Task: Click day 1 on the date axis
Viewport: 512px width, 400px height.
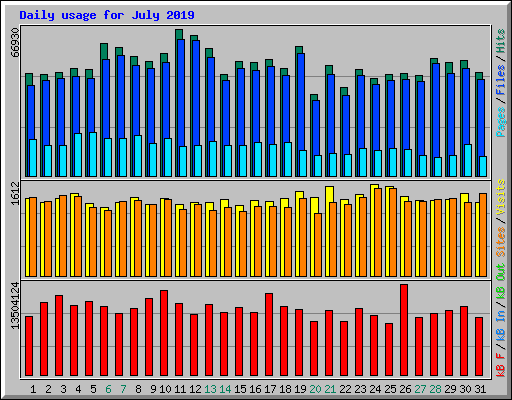Action: click(x=33, y=389)
